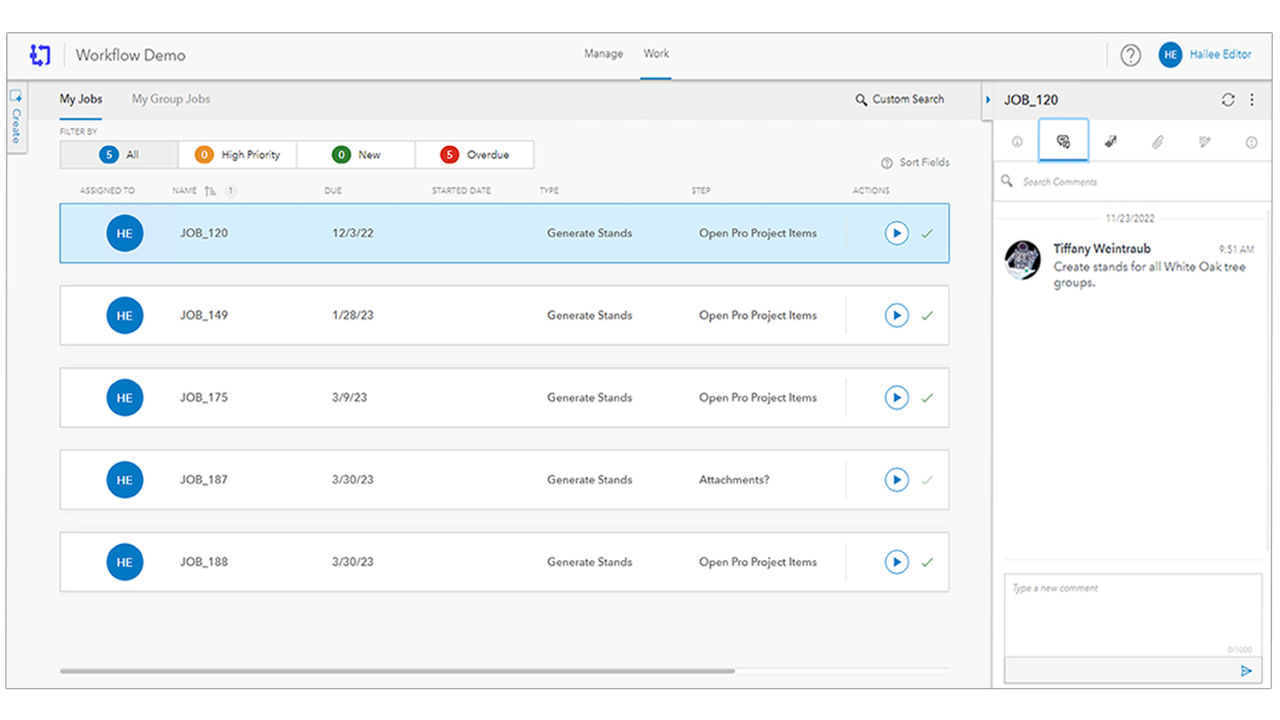The width and height of the screenshot is (1280, 720).
Task: Run the current step for JOB_120
Action: click(x=896, y=233)
